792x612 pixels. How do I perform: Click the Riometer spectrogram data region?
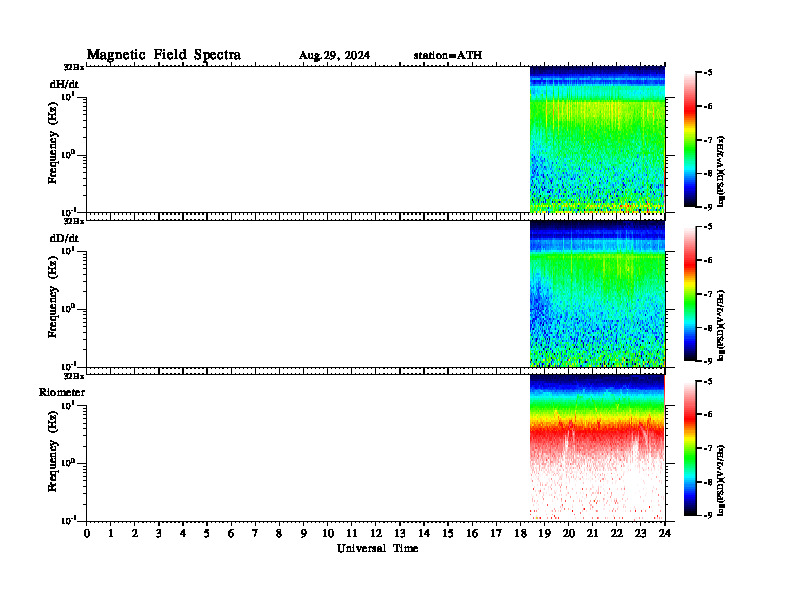pyautogui.click(x=597, y=448)
